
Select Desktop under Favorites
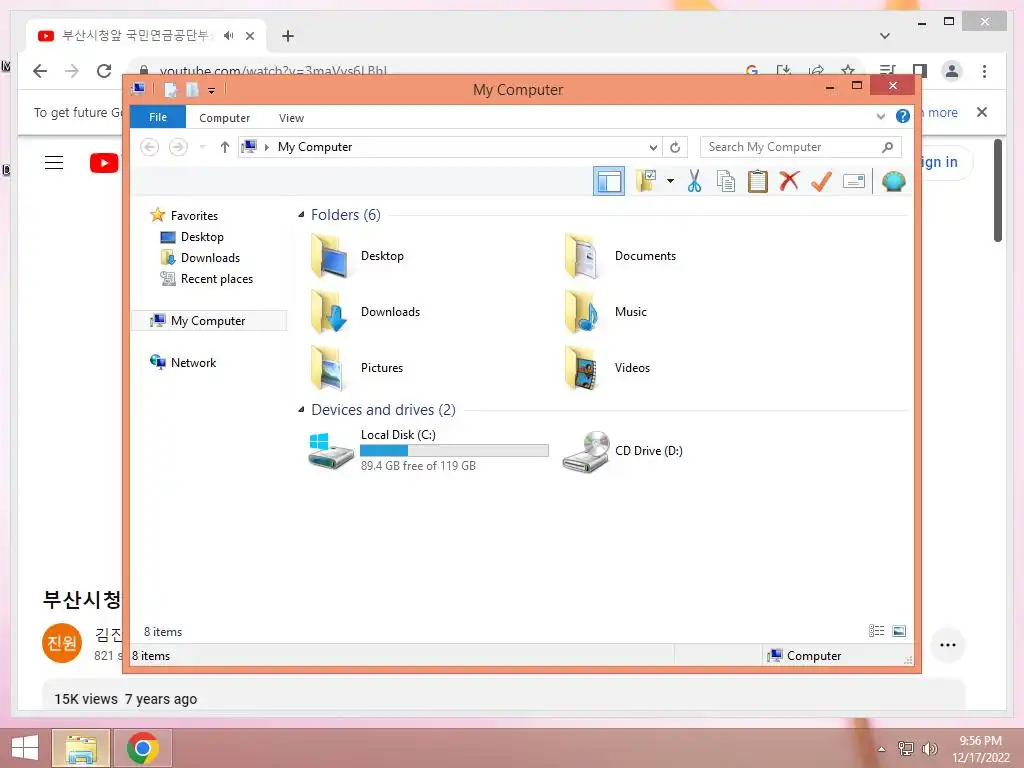[x=202, y=236]
